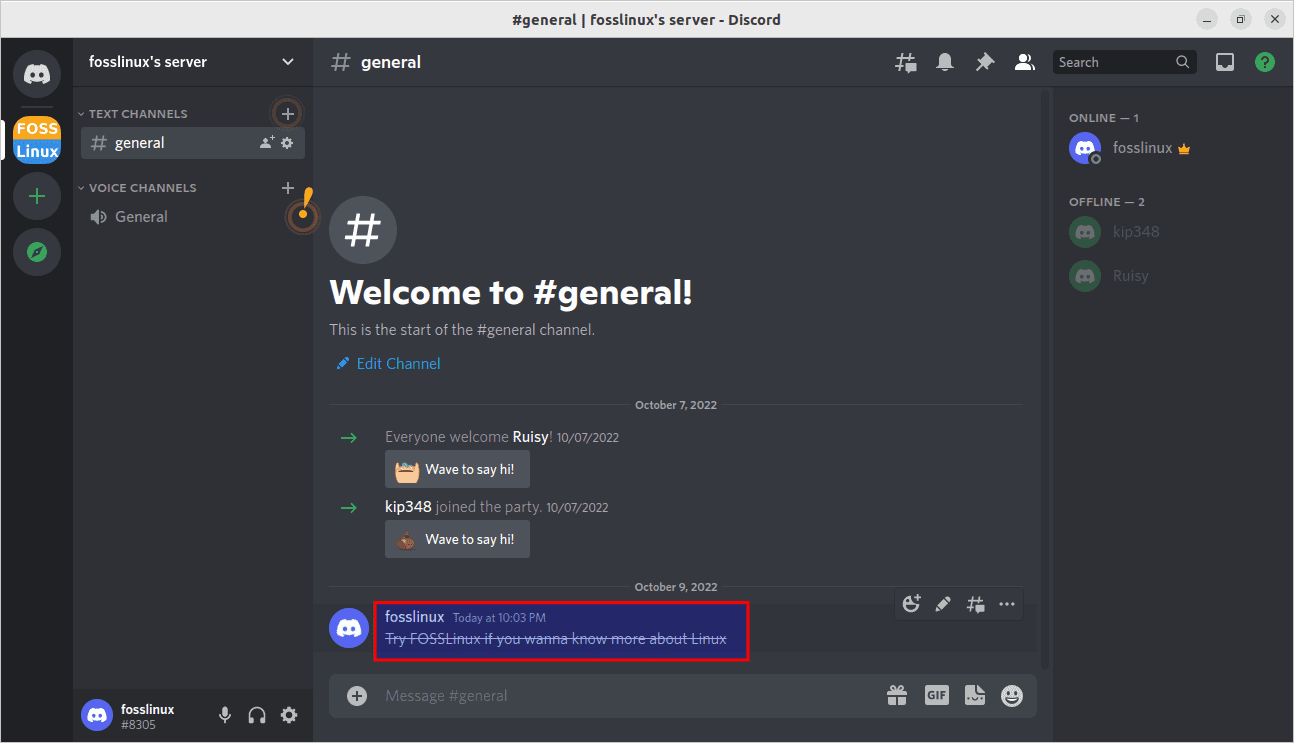Click the general channel title in header
The image size is (1294, 743).
tap(391, 62)
